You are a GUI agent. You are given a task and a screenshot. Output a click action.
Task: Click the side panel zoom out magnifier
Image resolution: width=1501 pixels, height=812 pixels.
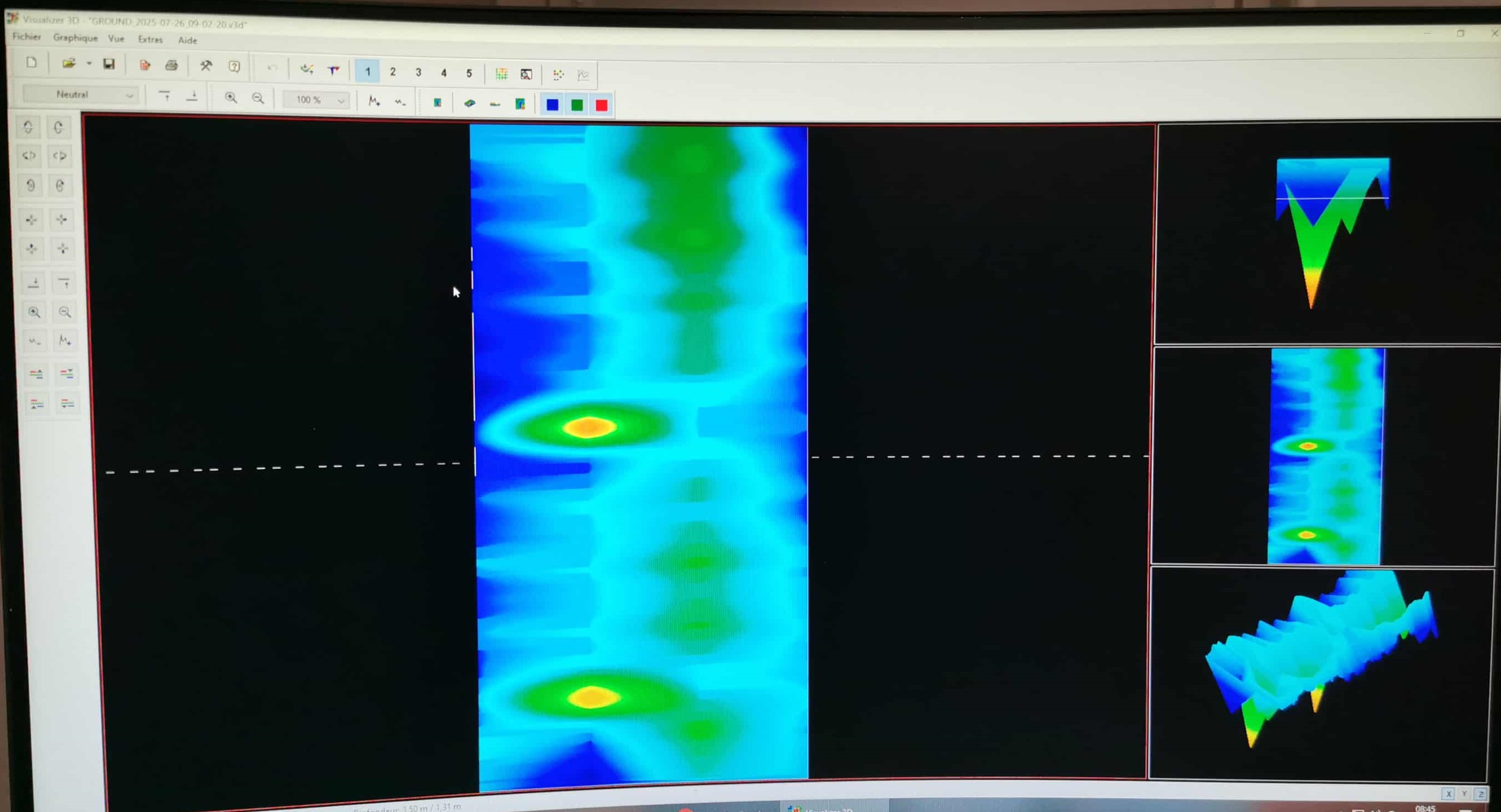65,312
